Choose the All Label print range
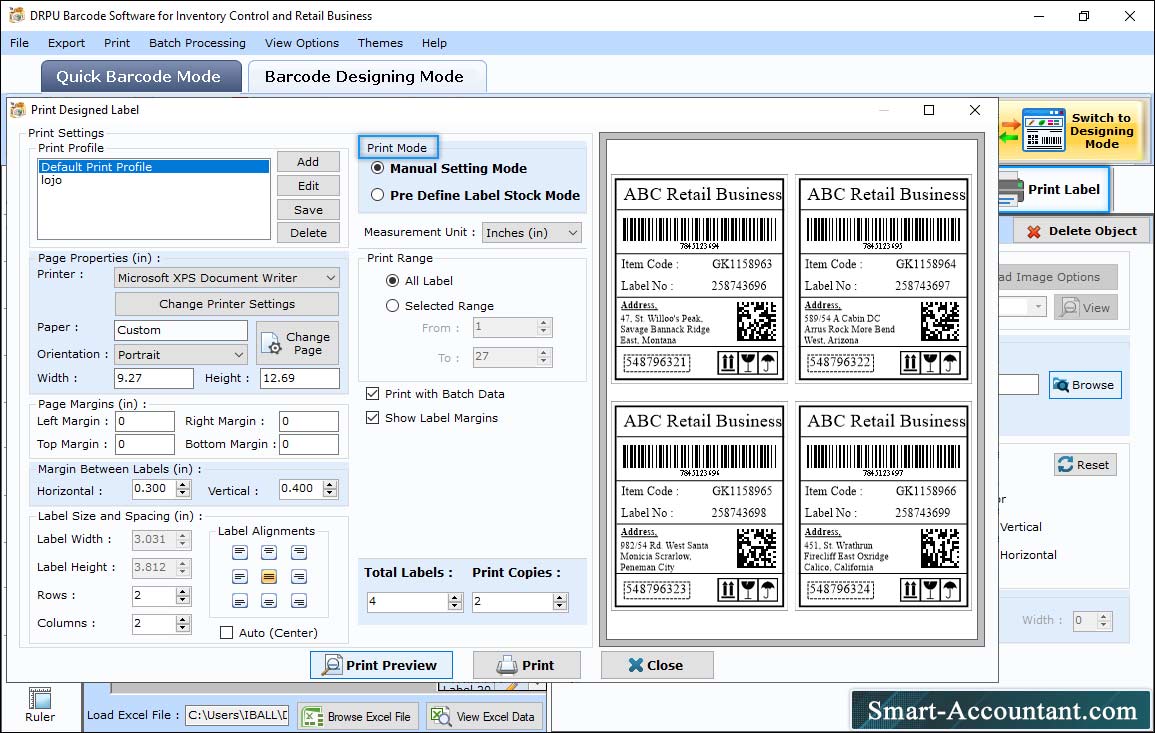Screen dimensions: 1155x733 coord(393,281)
